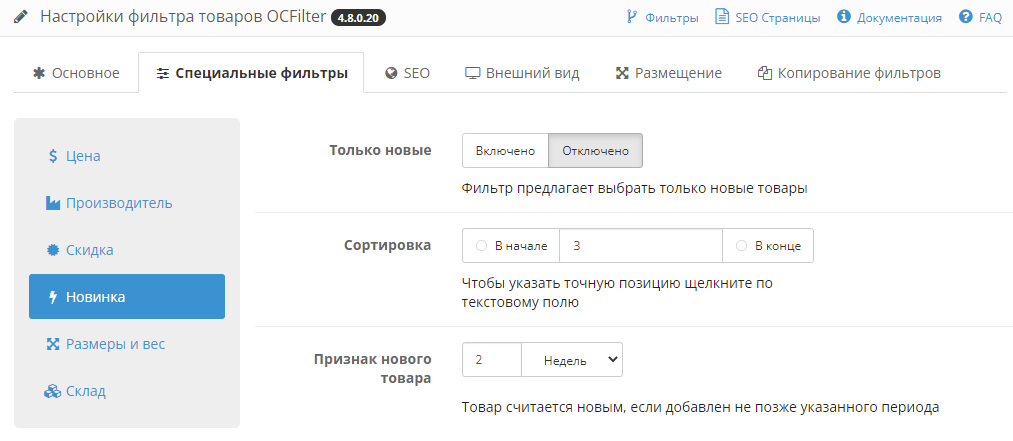The width and height of the screenshot is (1013, 441).
Task: Click the new-product period number field
Action: (x=492, y=360)
